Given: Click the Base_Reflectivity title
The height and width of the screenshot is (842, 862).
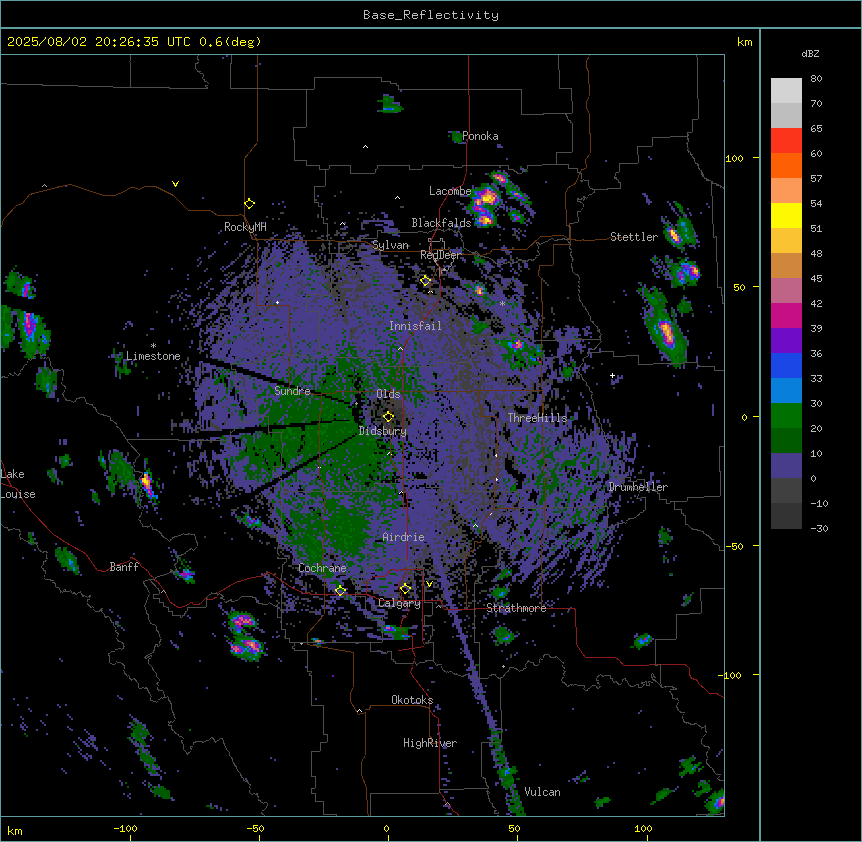Looking at the screenshot, I should (x=431, y=15).
